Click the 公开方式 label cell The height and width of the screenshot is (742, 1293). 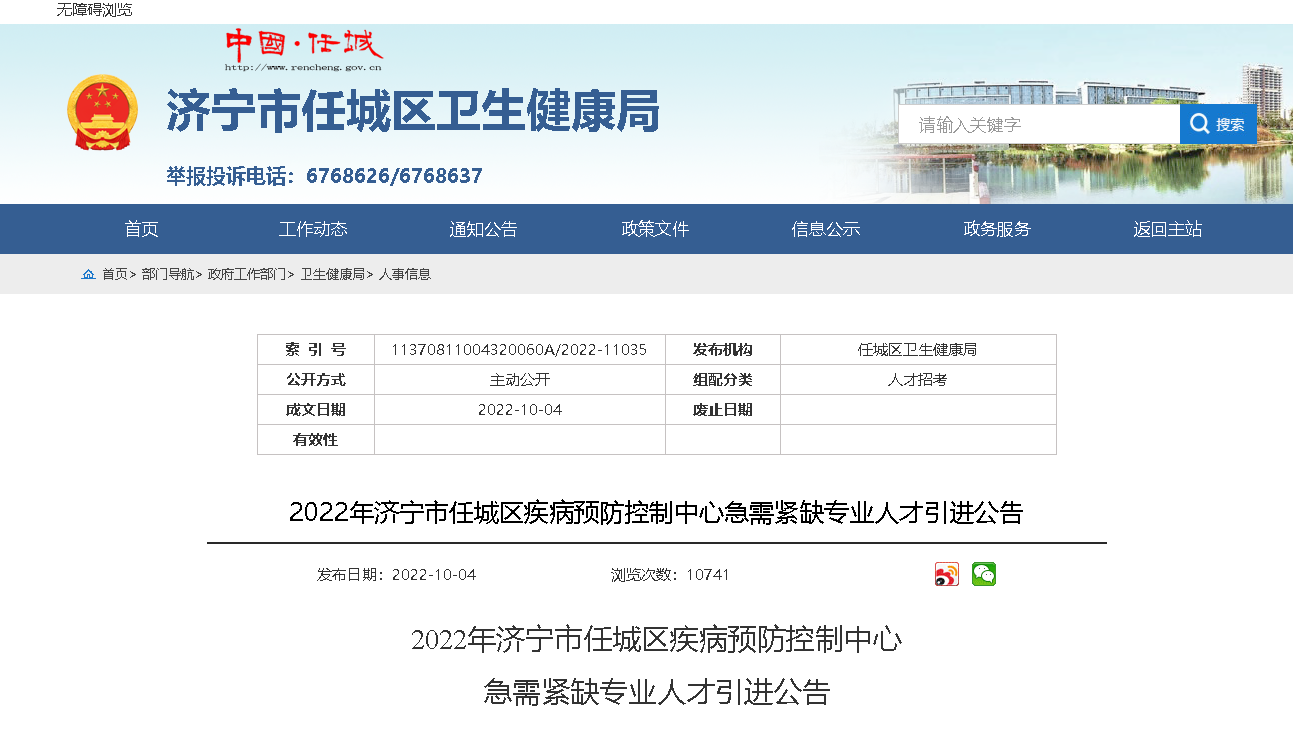[316, 380]
